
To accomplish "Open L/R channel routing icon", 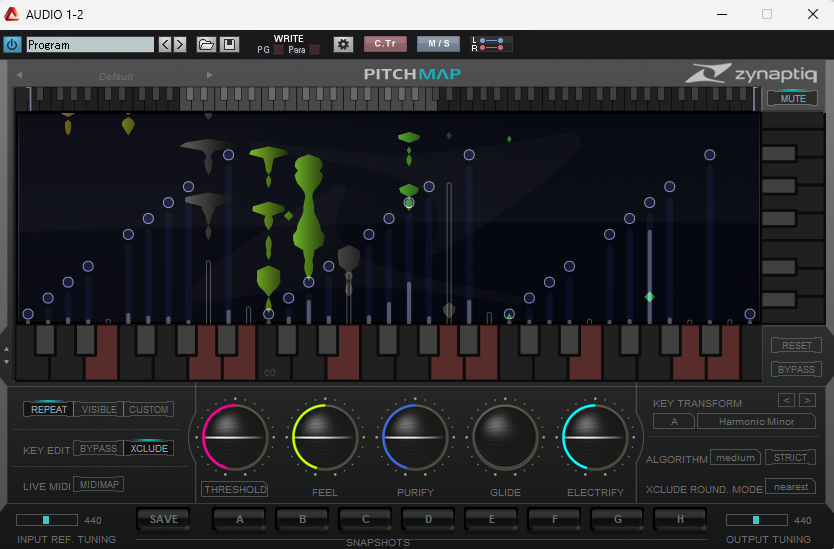I will (x=491, y=44).
